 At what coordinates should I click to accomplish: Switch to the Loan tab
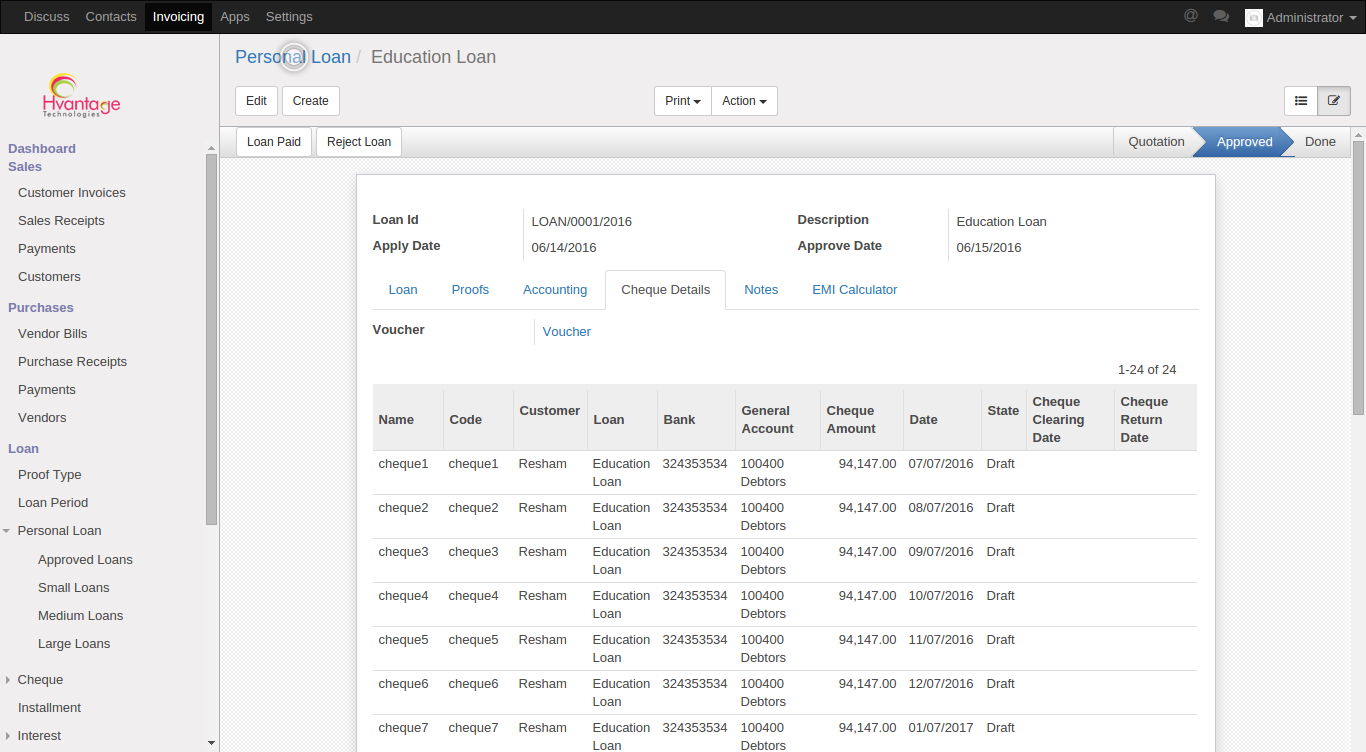403,290
